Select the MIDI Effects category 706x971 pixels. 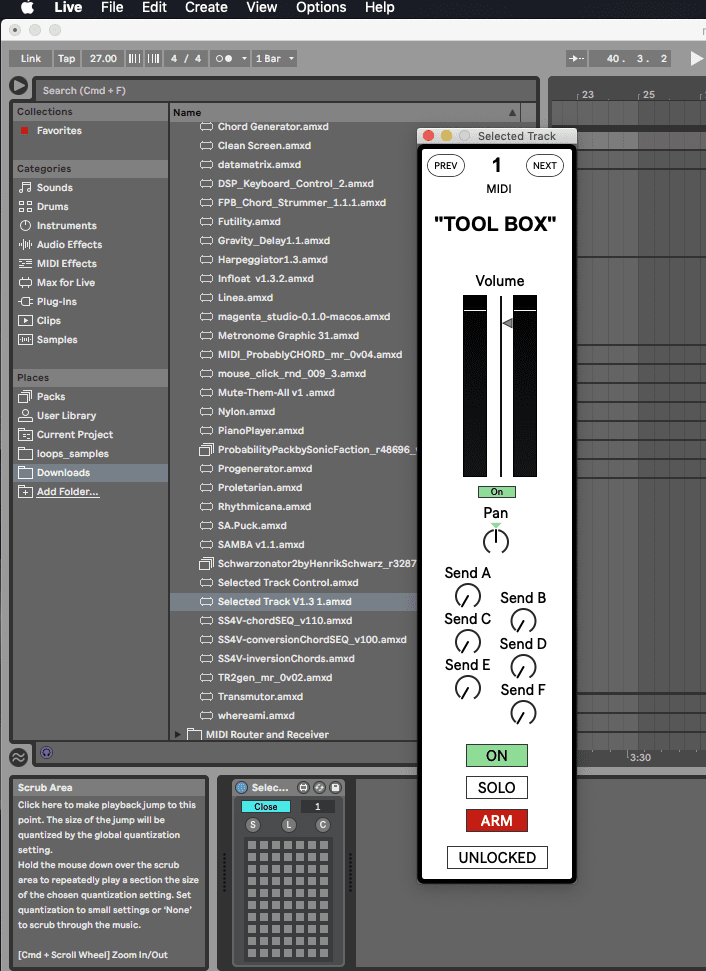coord(66,264)
